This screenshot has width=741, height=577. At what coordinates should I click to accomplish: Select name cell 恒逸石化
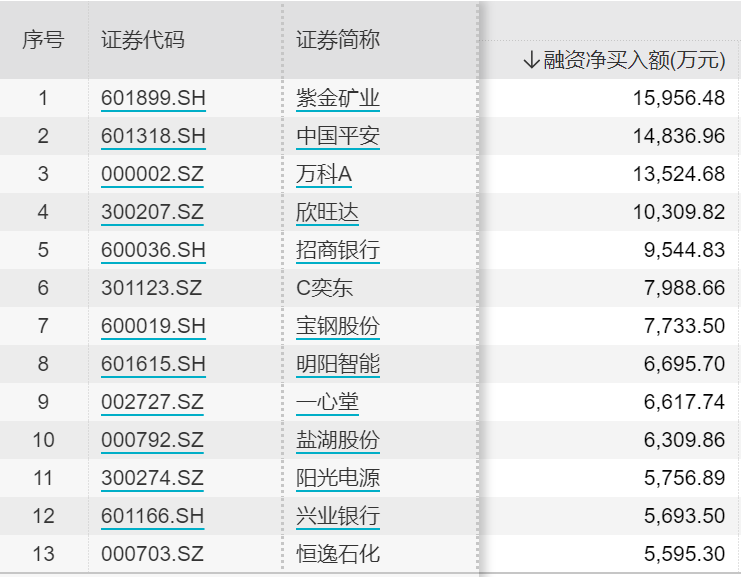pyautogui.click(x=338, y=554)
